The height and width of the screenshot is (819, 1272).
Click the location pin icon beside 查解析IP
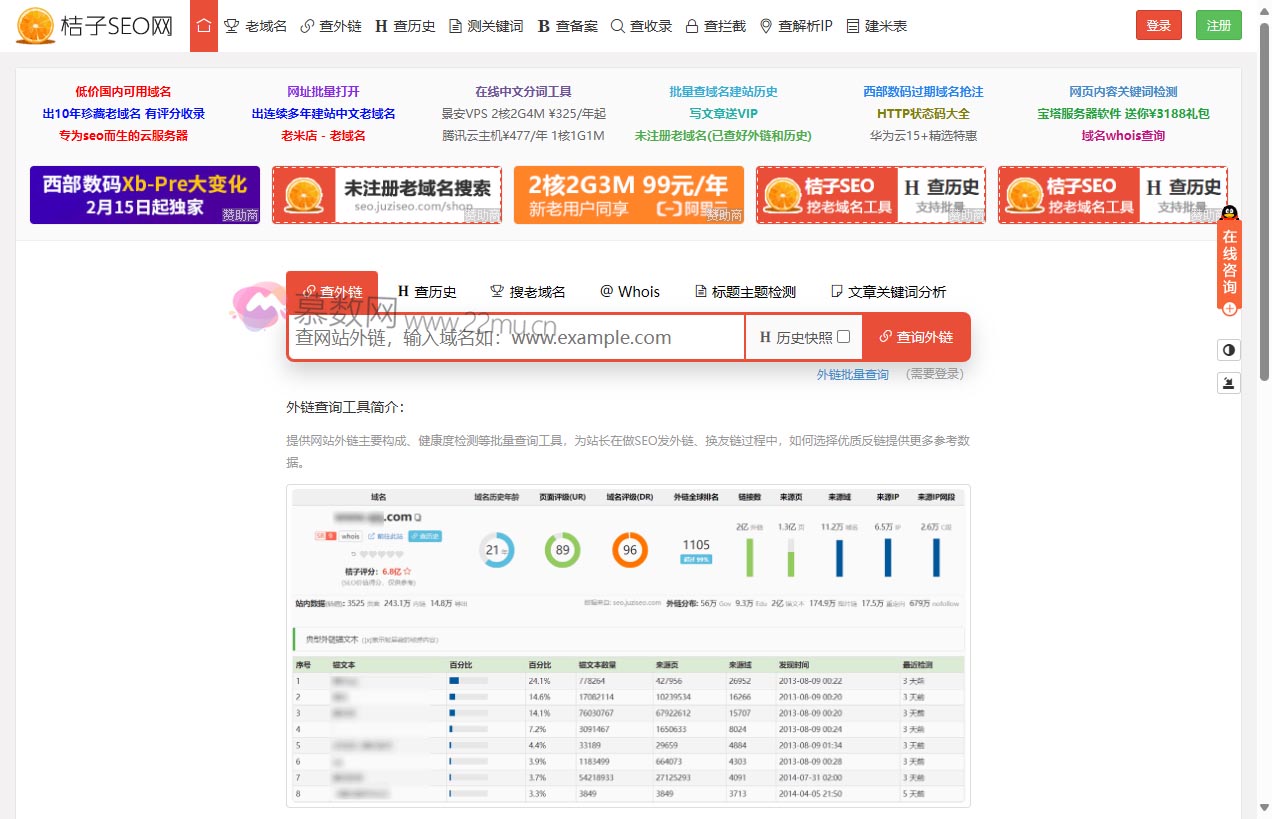click(764, 25)
